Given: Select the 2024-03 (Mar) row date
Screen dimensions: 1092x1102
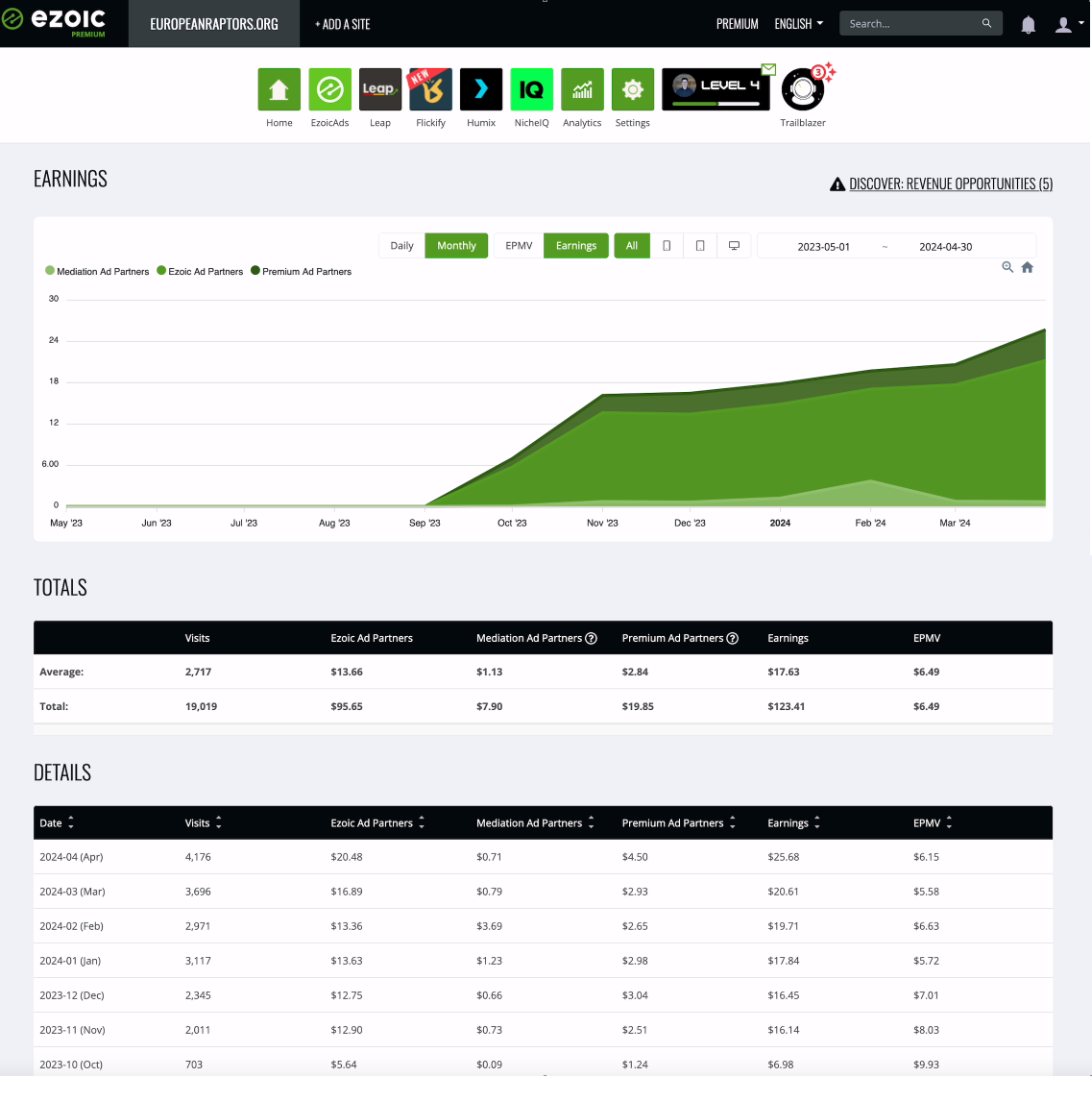Looking at the screenshot, I should [x=72, y=892].
